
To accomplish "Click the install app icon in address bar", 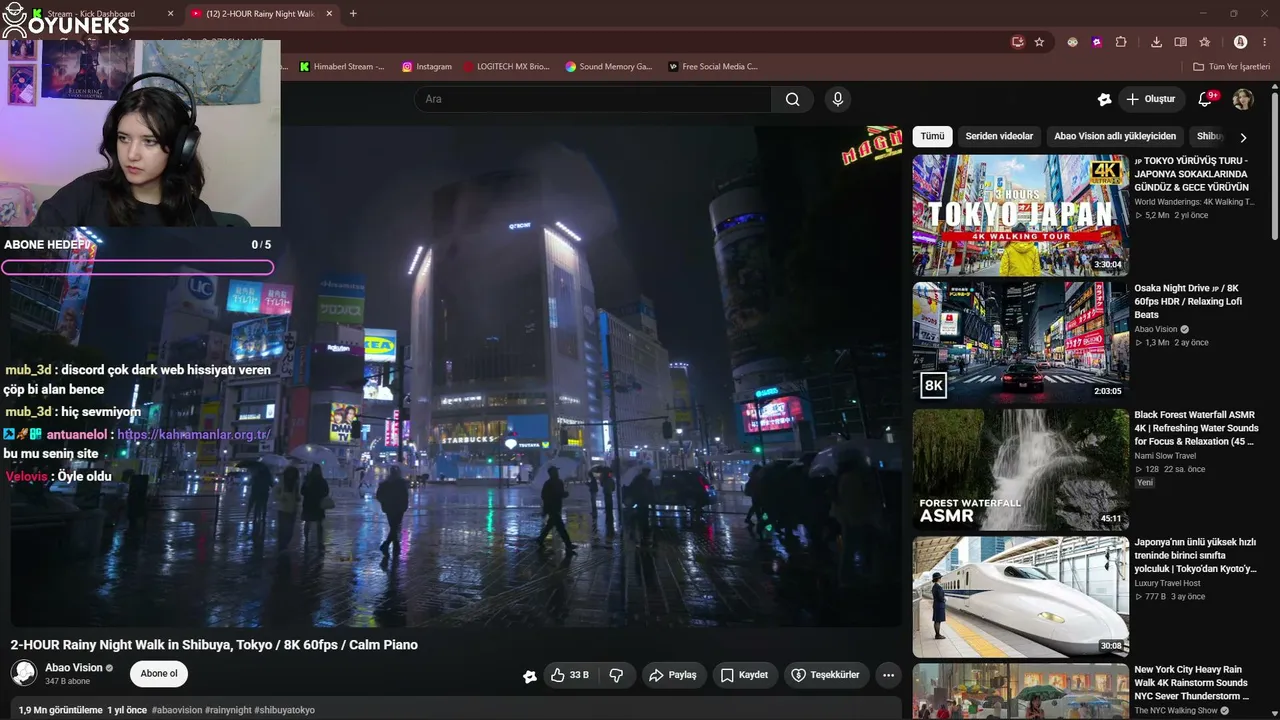I will point(1017,42).
